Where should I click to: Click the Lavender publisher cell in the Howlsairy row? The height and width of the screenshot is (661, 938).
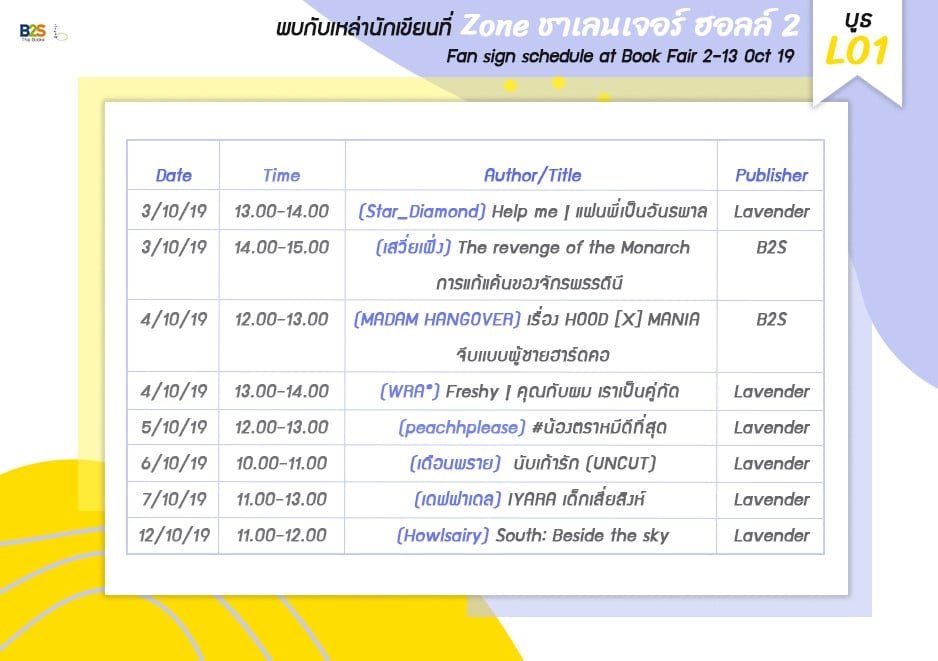click(x=771, y=535)
